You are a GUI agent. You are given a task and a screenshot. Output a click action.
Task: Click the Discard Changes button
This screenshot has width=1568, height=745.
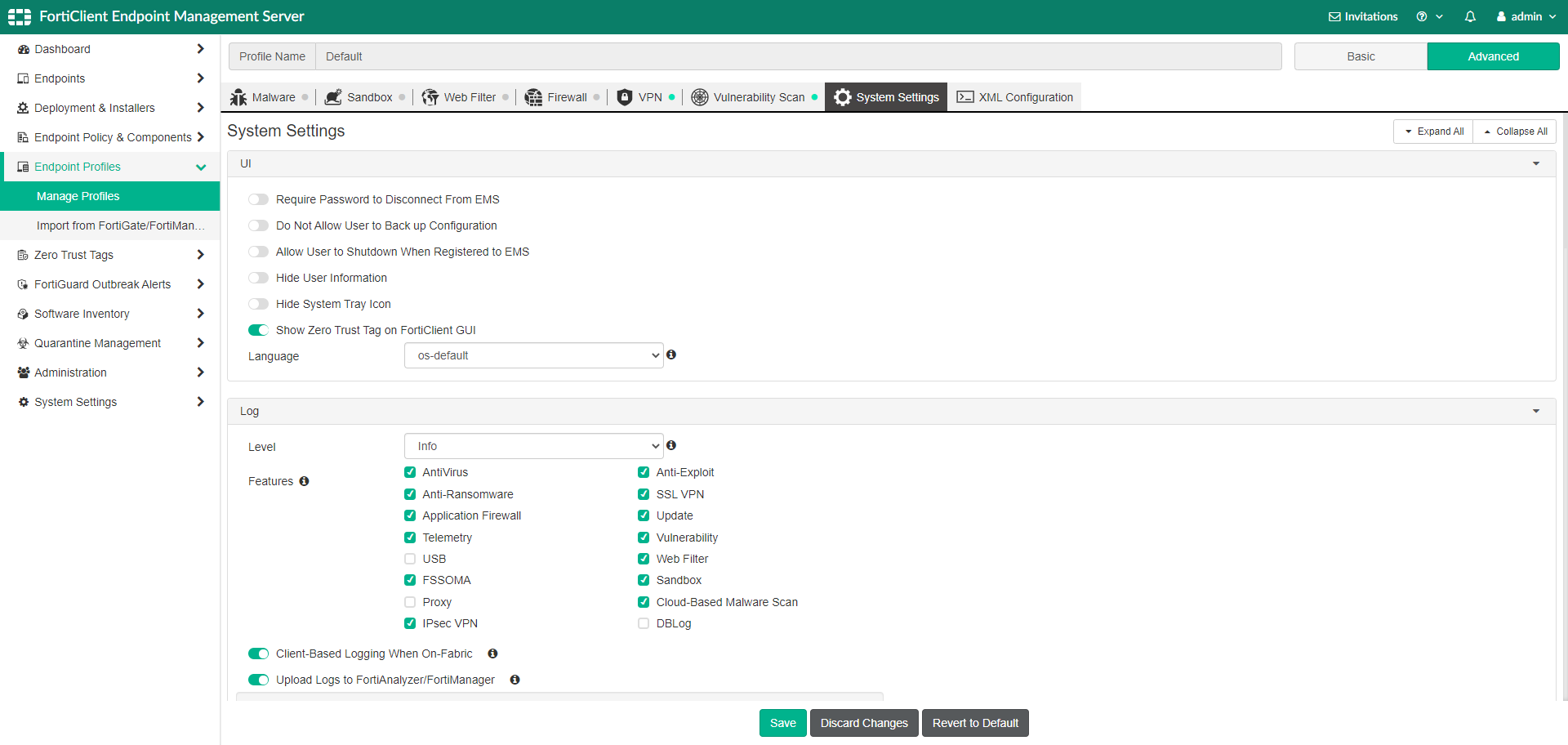[x=864, y=723]
